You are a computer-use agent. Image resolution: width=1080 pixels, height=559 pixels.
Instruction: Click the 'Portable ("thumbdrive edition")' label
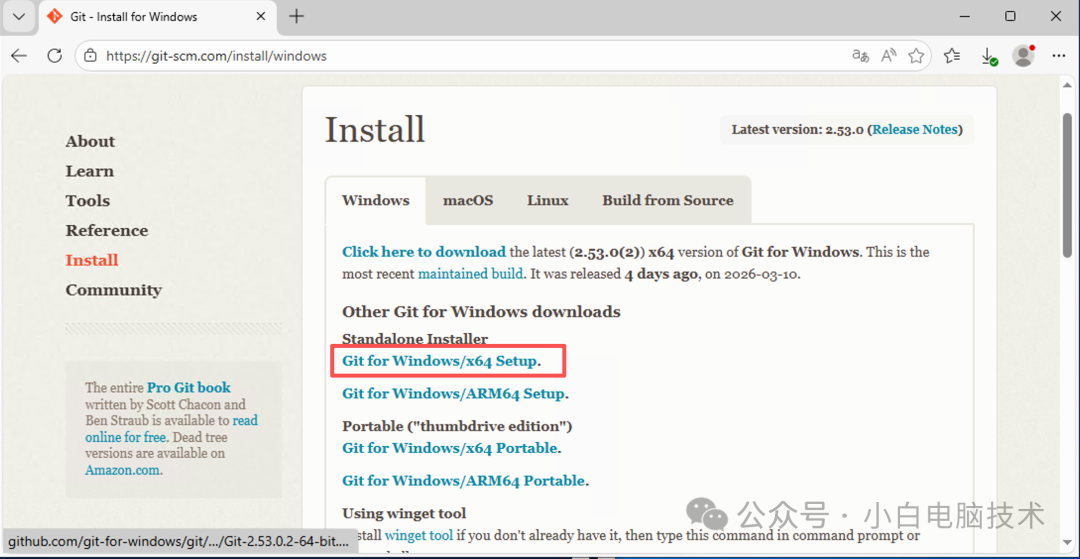pos(457,426)
